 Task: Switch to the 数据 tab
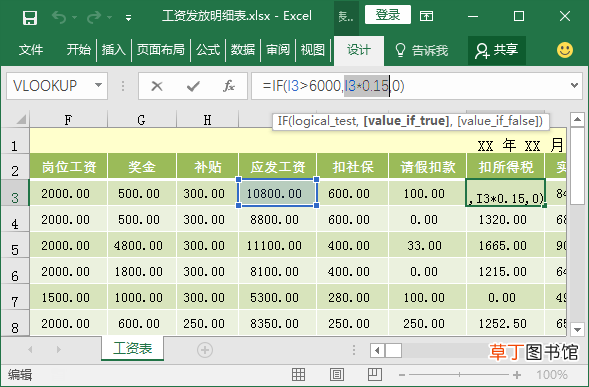(x=243, y=50)
